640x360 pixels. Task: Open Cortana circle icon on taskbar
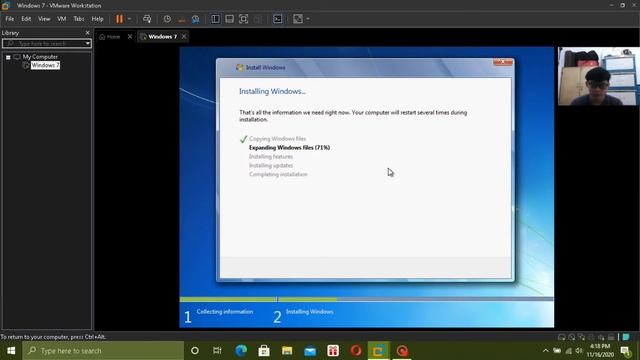195,351
